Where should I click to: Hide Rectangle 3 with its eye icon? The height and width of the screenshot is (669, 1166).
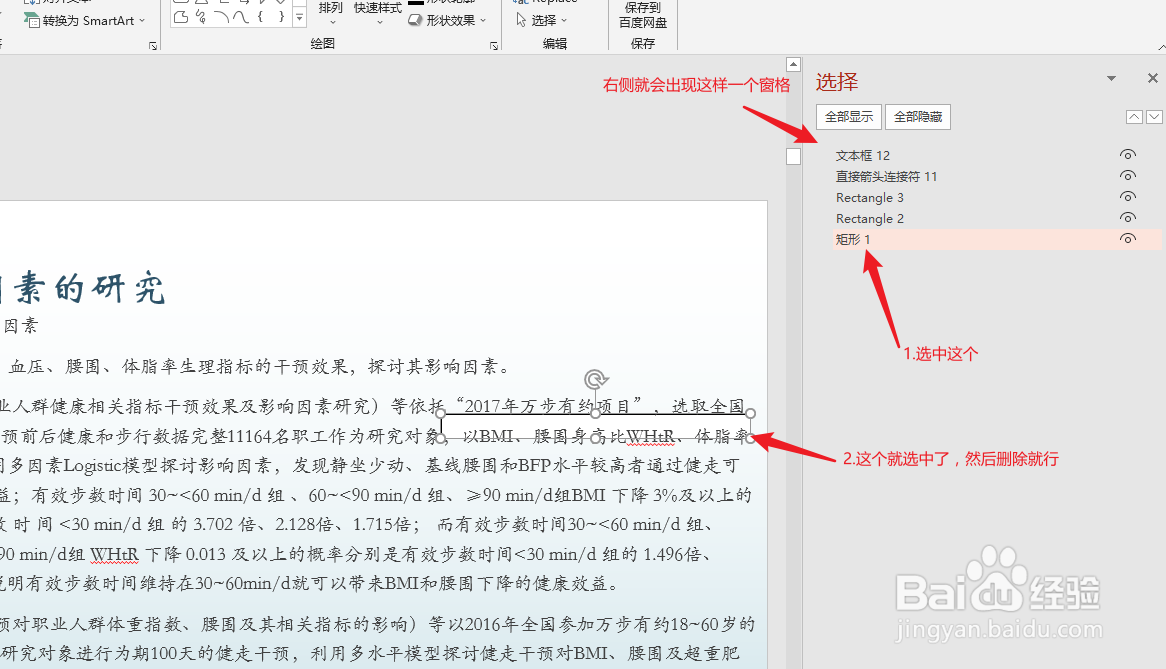pyautogui.click(x=1127, y=196)
